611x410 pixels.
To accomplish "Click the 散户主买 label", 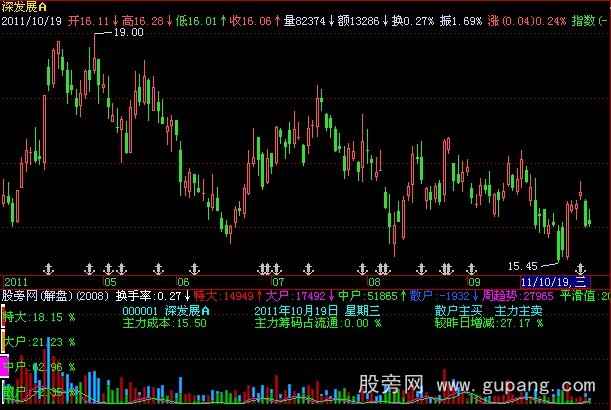I will click(x=458, y=311).
